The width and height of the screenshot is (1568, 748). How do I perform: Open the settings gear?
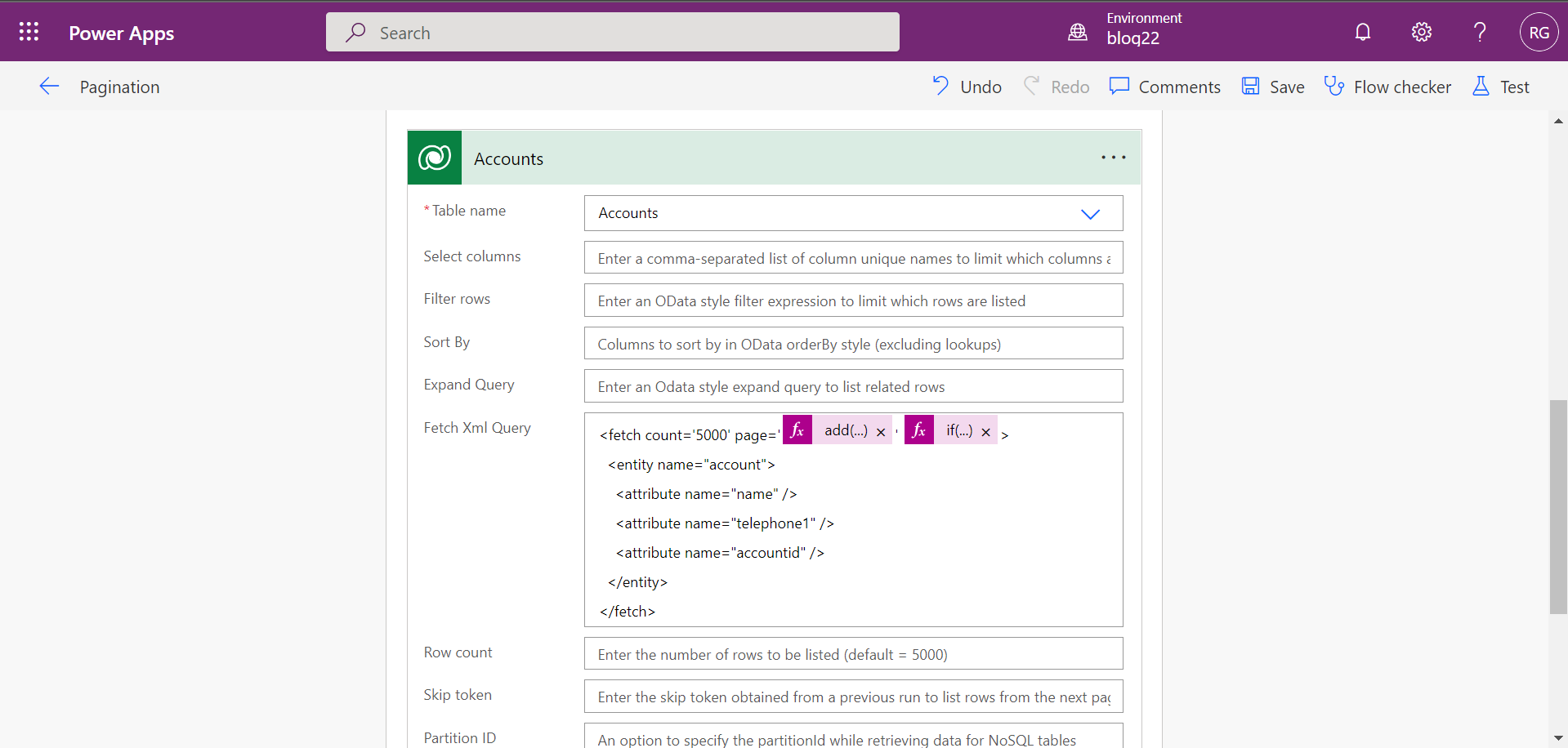pos(1422,32)
